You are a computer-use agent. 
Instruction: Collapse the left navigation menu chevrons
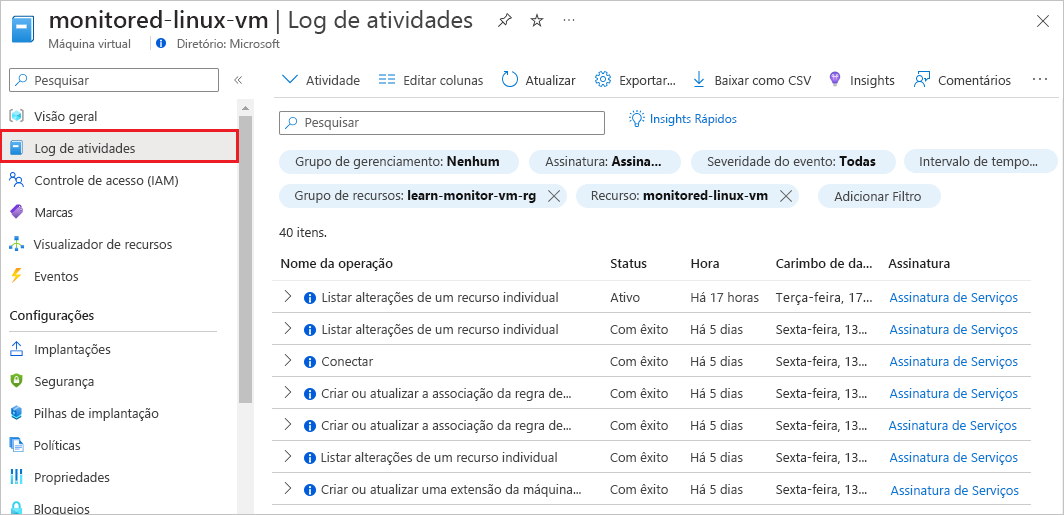(x=238, y=80)
